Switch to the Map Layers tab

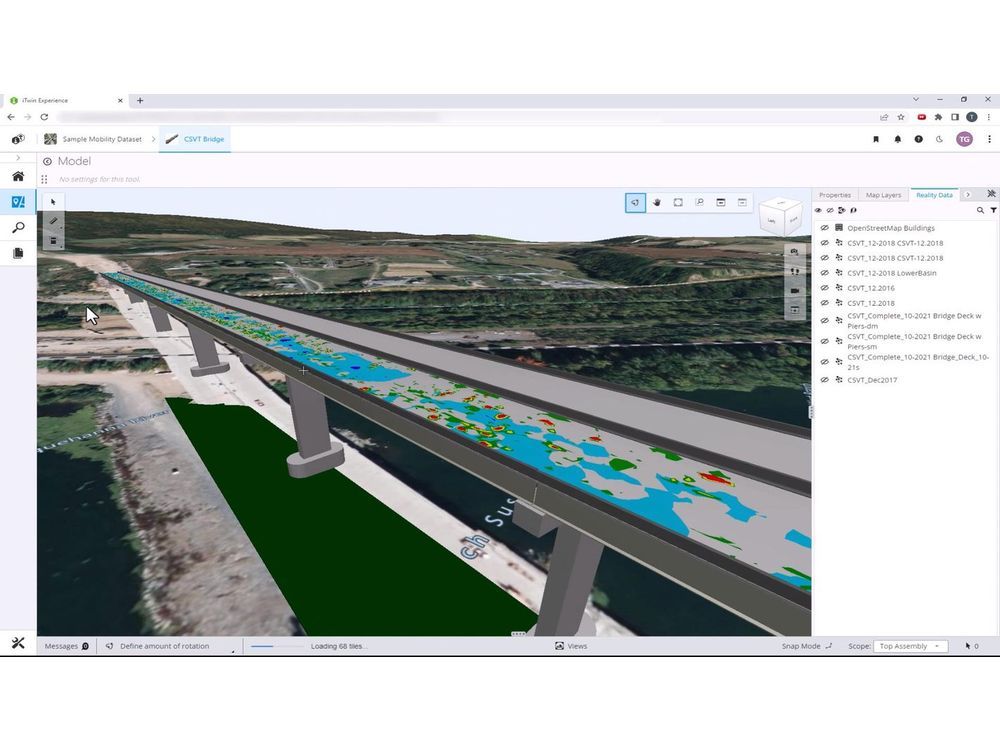click(883, 194)
